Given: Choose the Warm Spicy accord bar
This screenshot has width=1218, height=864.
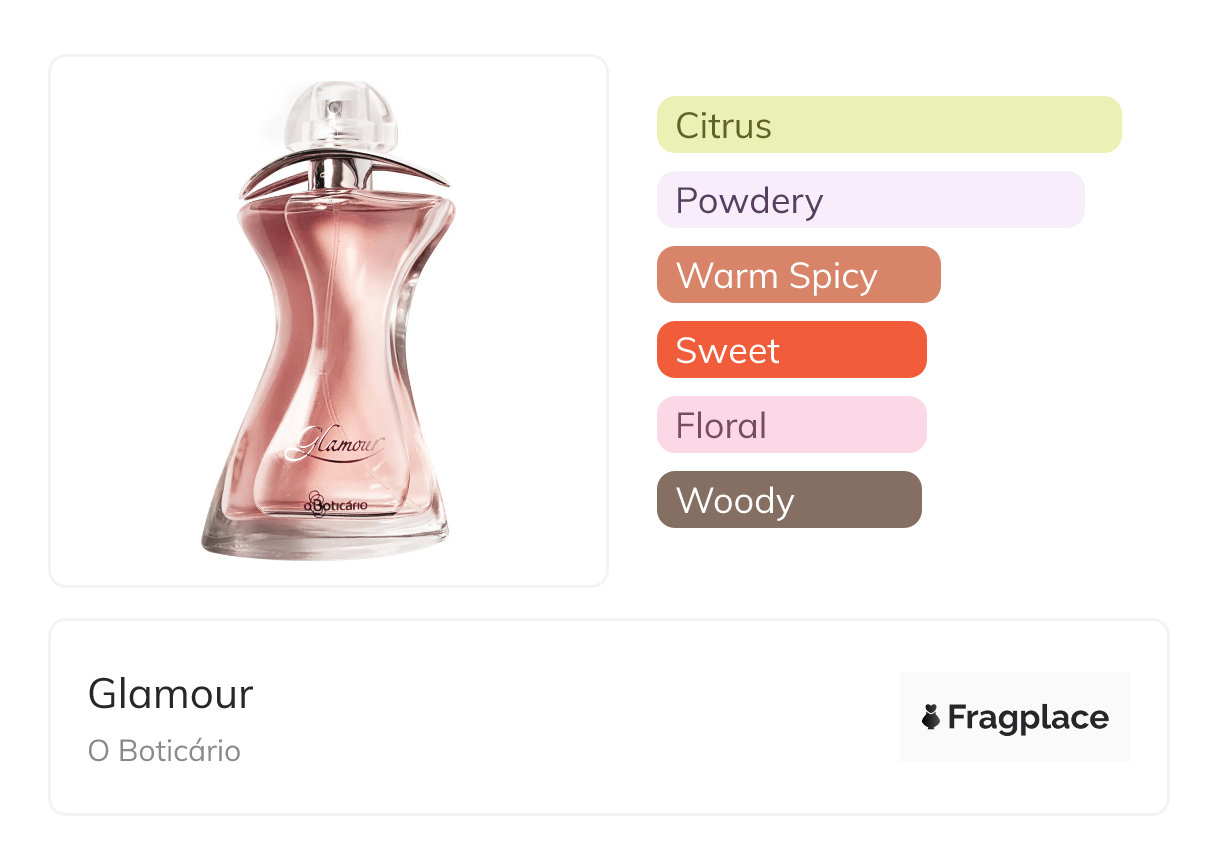Looking at the screenshot, I should pos(798,275).
